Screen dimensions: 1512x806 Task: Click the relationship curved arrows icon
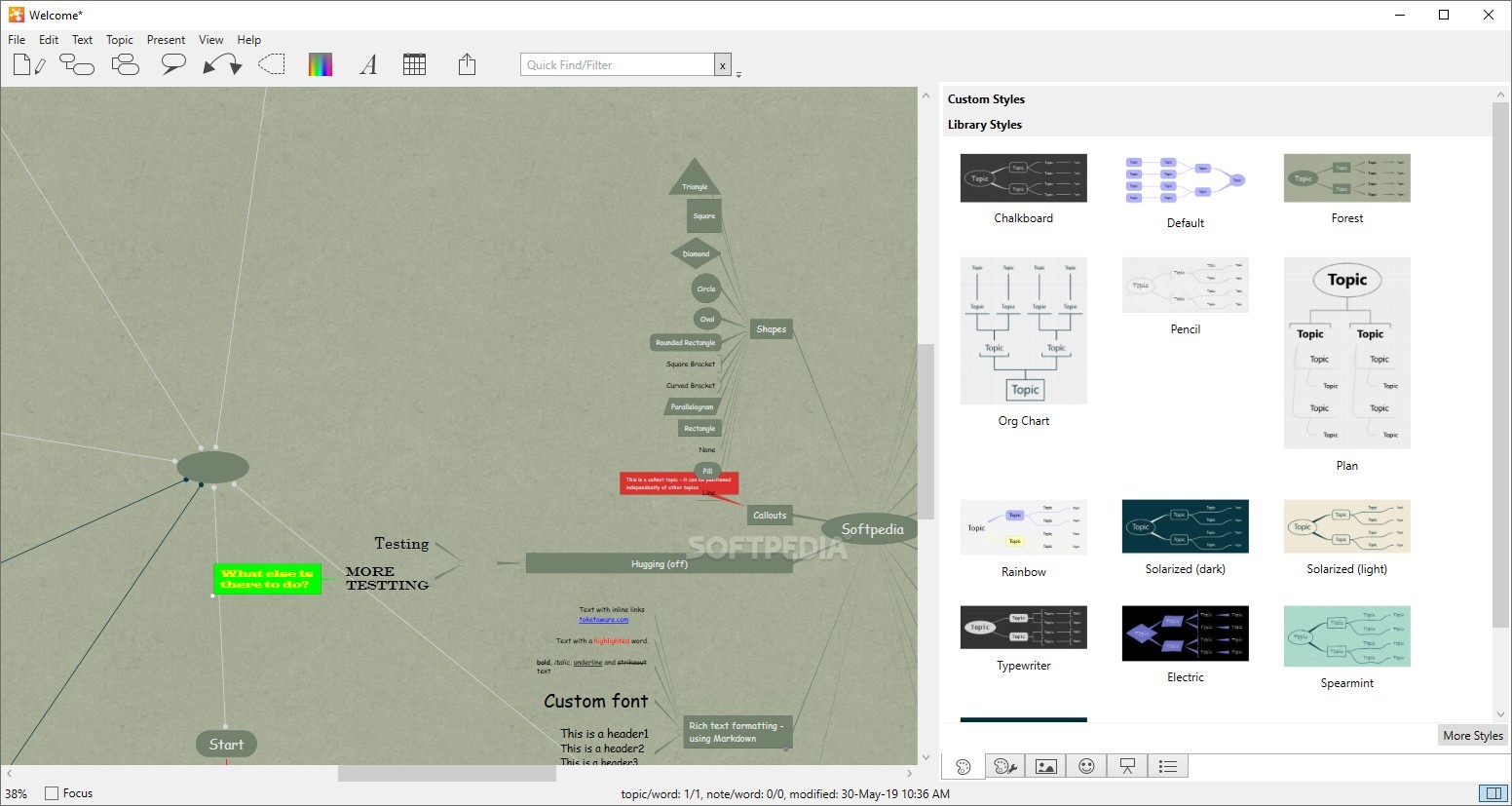[222, 65]
